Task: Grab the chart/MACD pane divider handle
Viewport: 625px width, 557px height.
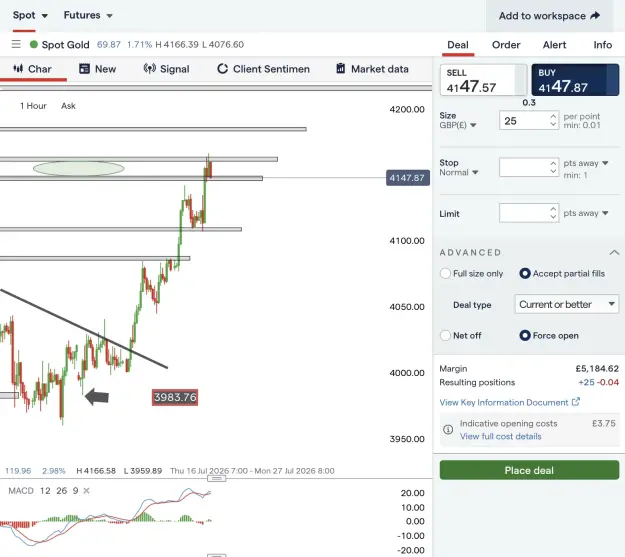Action: pos(216,478)
